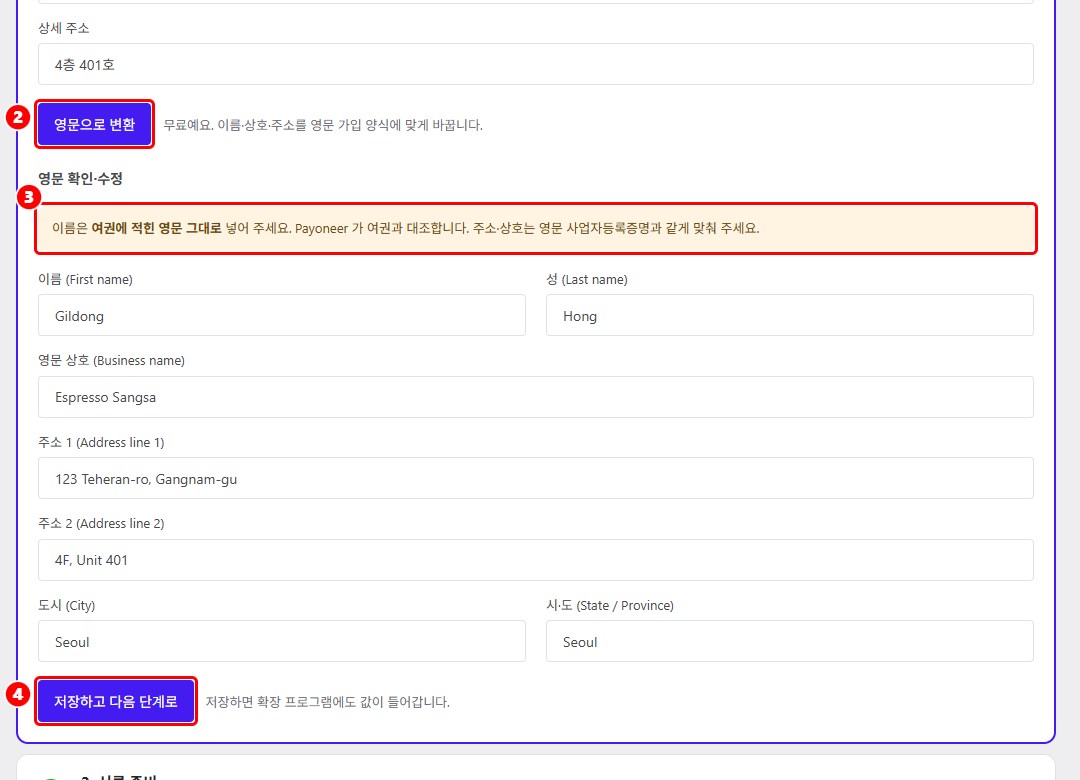Edit Address line 2 field 4F, Unit 401

click(535, 560)
